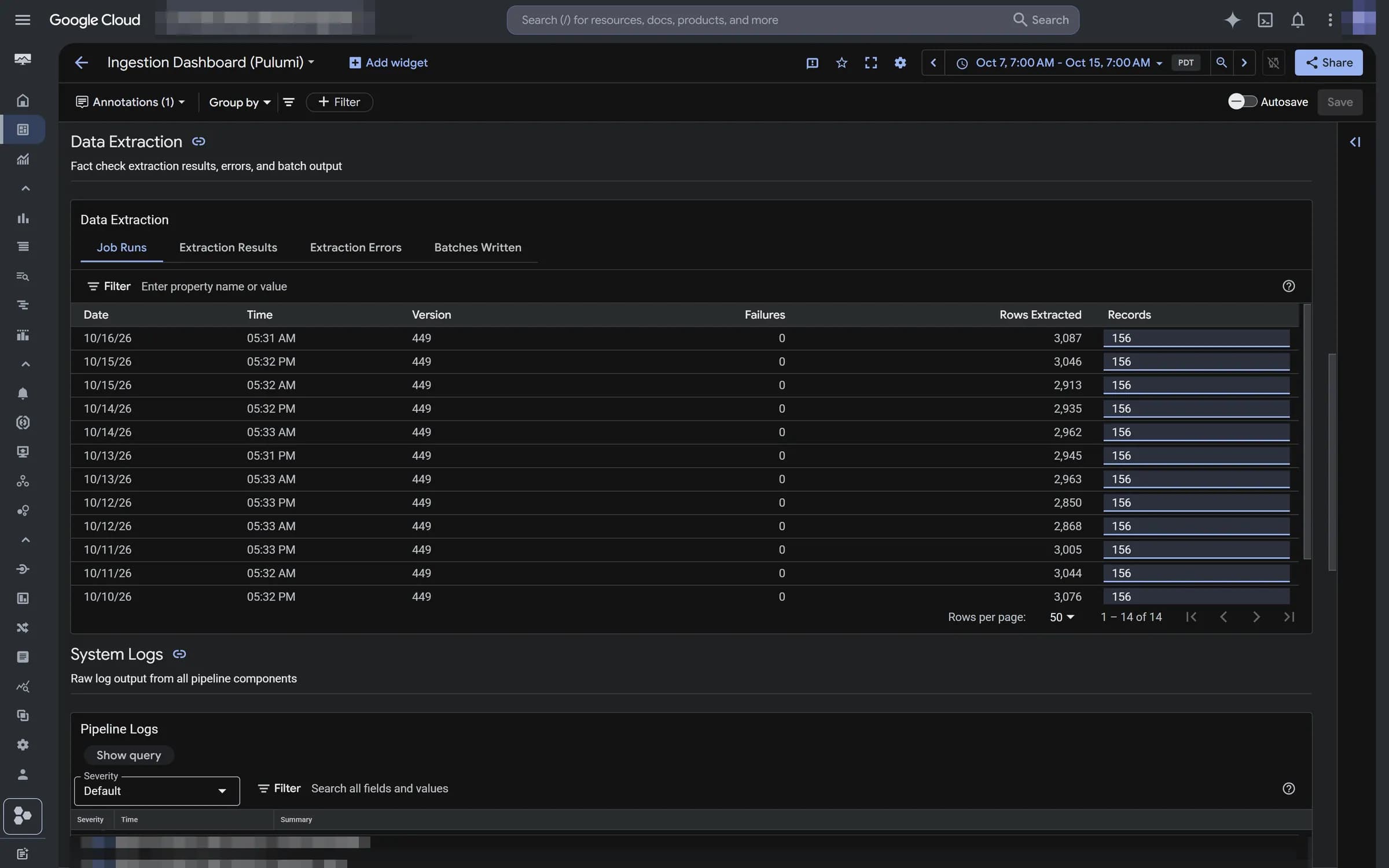The height and width of the screenshot is (868, 1389).
Task: Disable auto-refresh sync icon
Action: (x=1273, y=62)
